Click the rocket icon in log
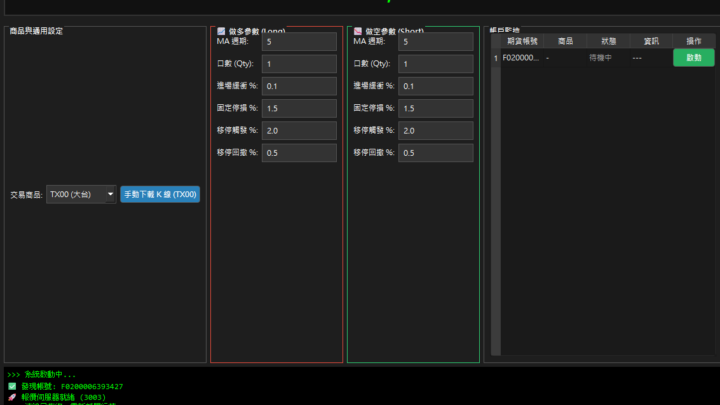Screen dimensions: 720x405 click(12, 396)
